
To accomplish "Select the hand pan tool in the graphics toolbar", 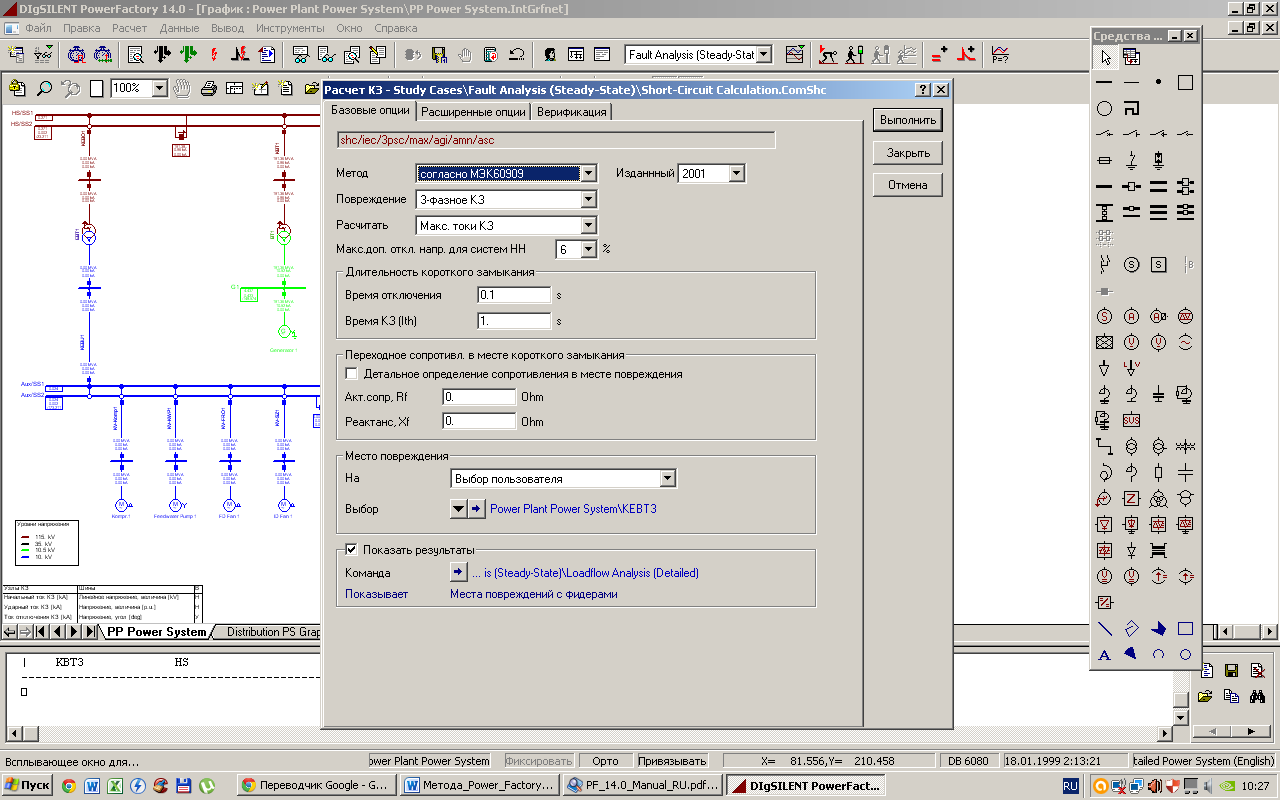I will click(x=182, y=88).
